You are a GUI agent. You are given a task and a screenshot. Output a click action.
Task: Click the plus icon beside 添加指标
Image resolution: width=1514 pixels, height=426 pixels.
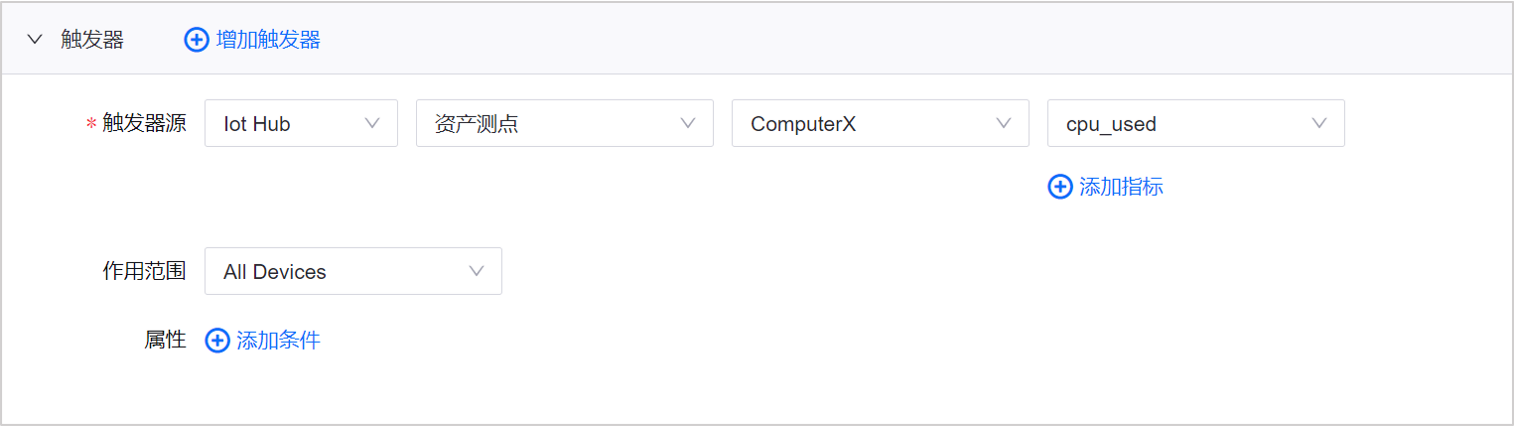(1060, 187)
